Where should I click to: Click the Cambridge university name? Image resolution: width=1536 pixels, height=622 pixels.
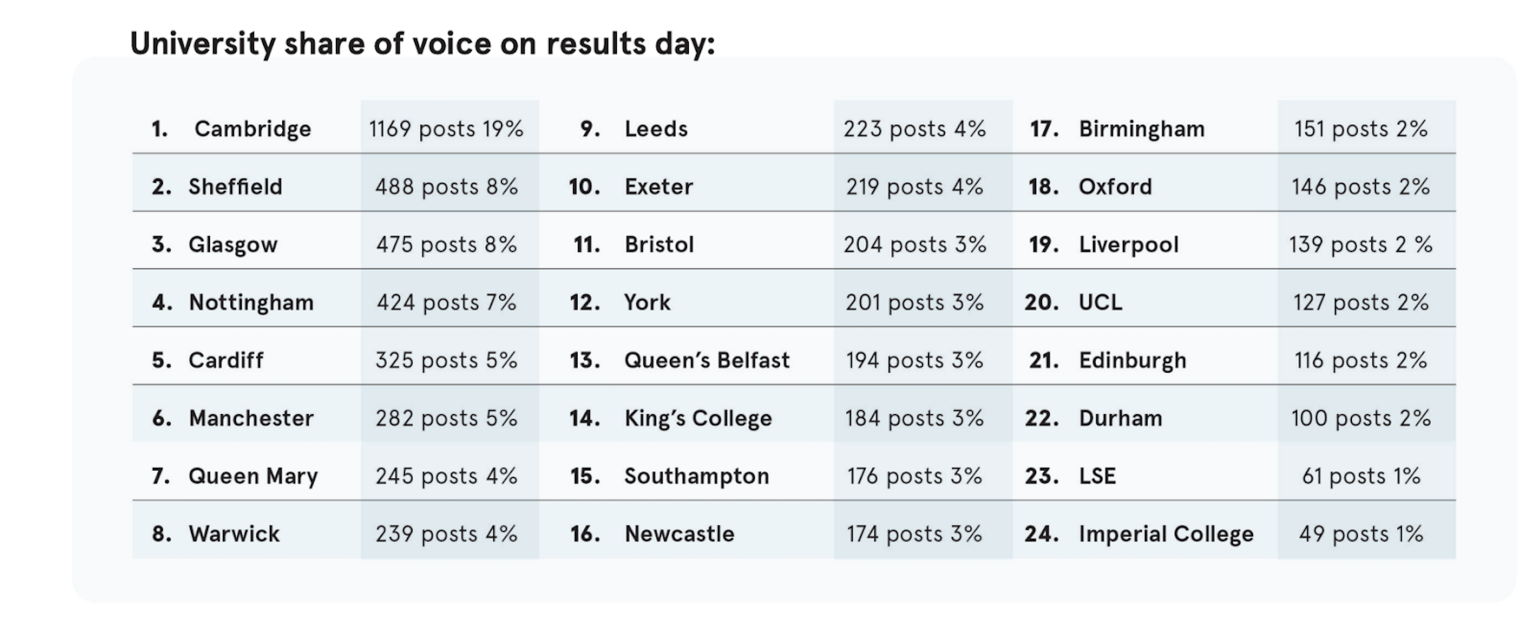point(252,129)
